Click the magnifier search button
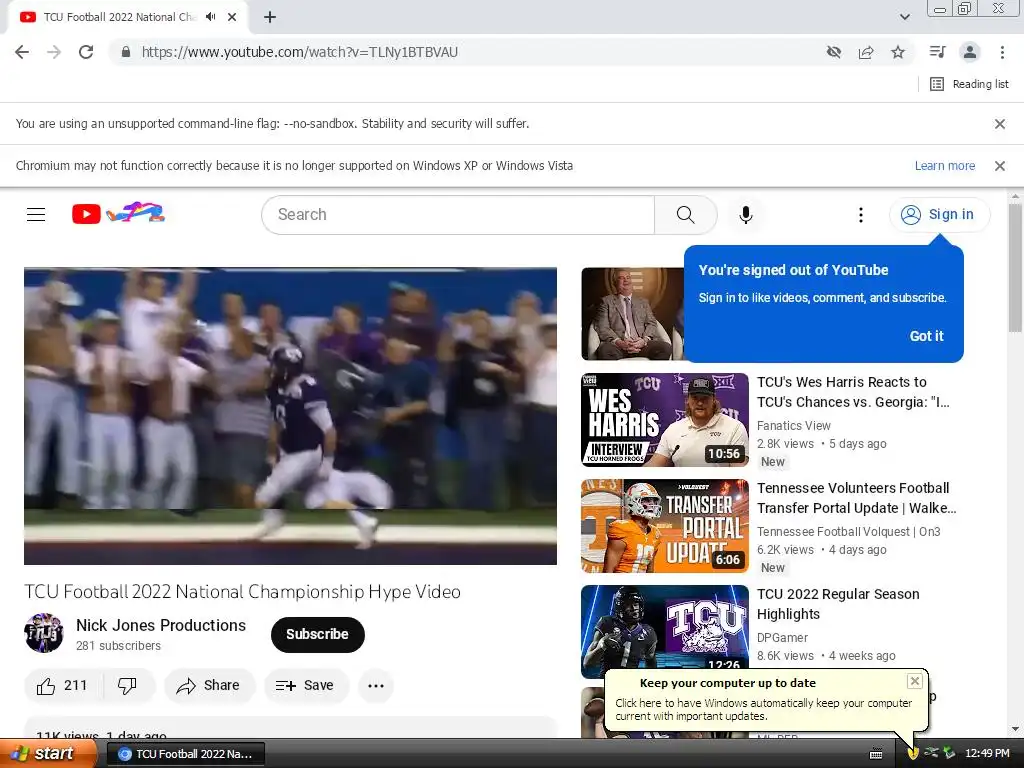Screen dimensions: 1024x768 click(685, 215)
